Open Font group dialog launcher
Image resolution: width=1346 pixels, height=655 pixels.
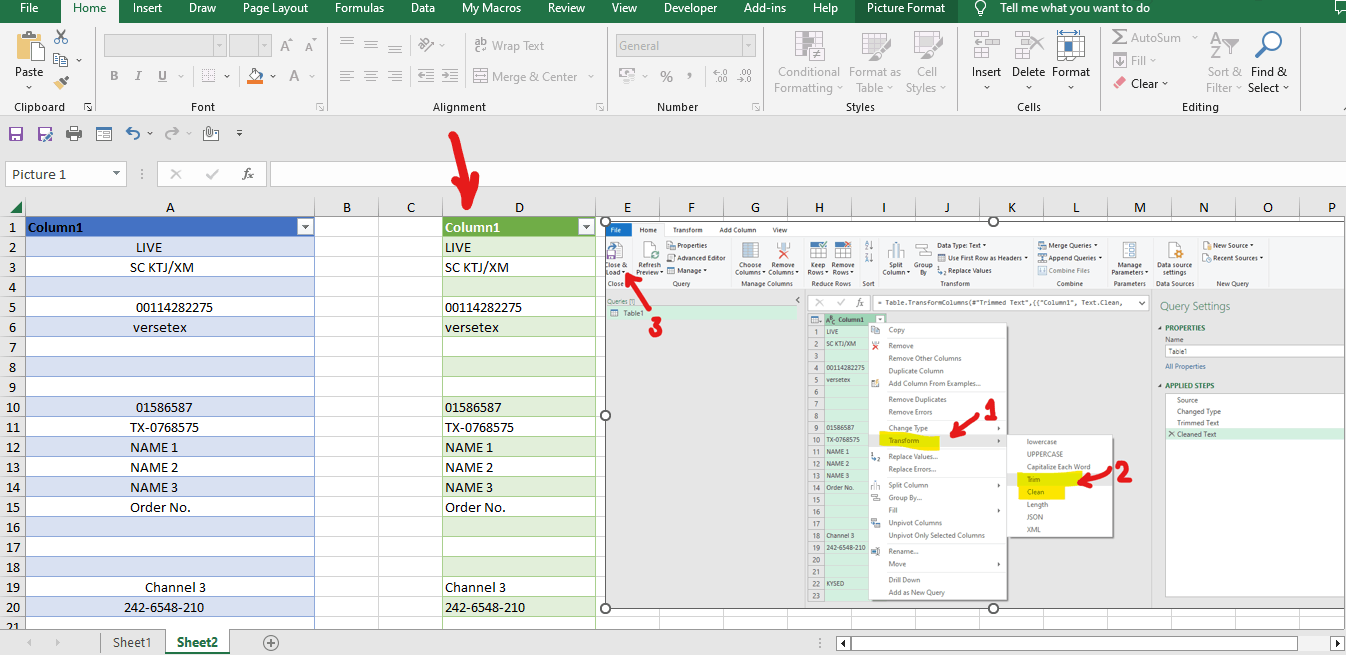point(321,107)
